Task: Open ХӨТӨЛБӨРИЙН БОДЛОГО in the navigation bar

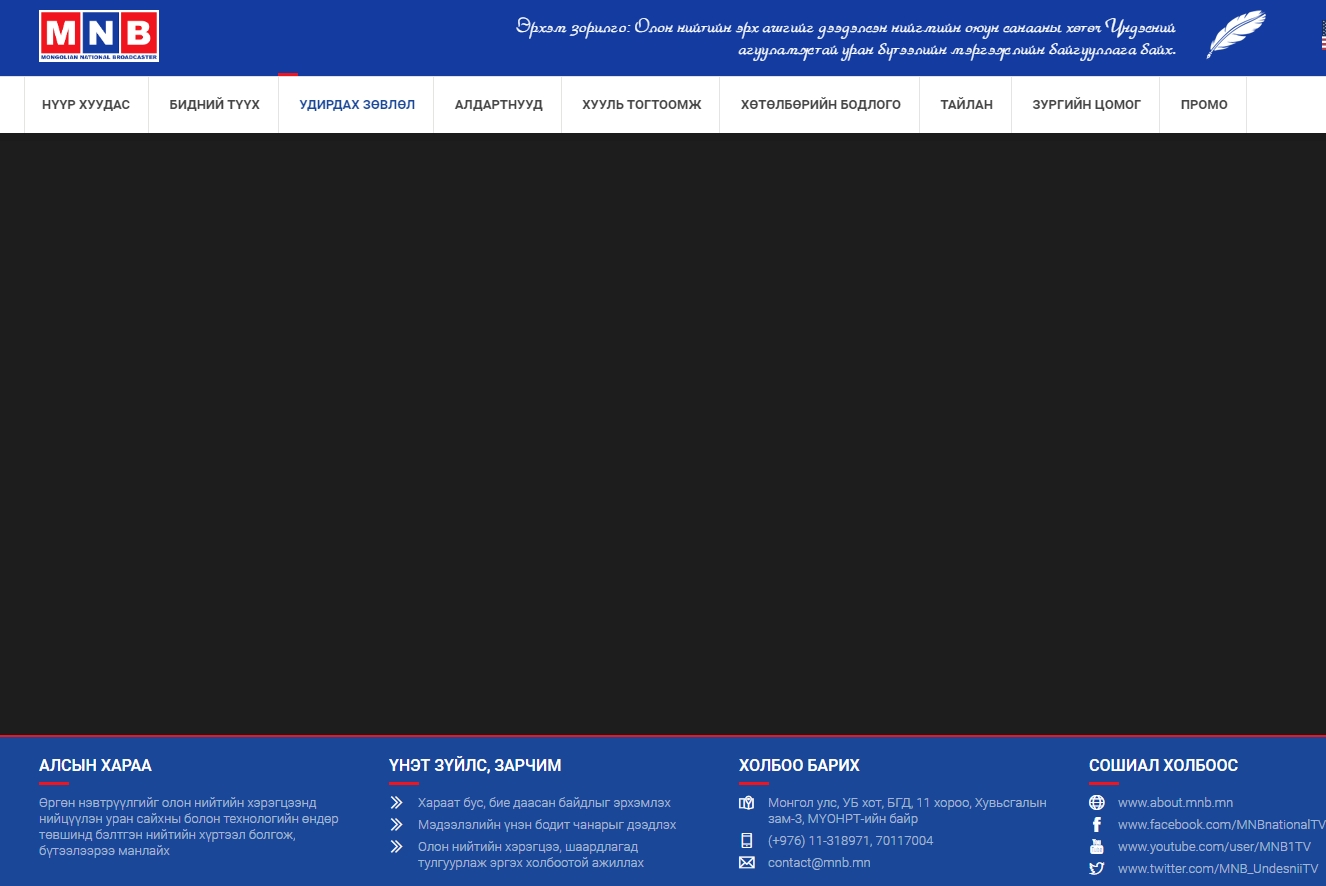Action: 821,104
